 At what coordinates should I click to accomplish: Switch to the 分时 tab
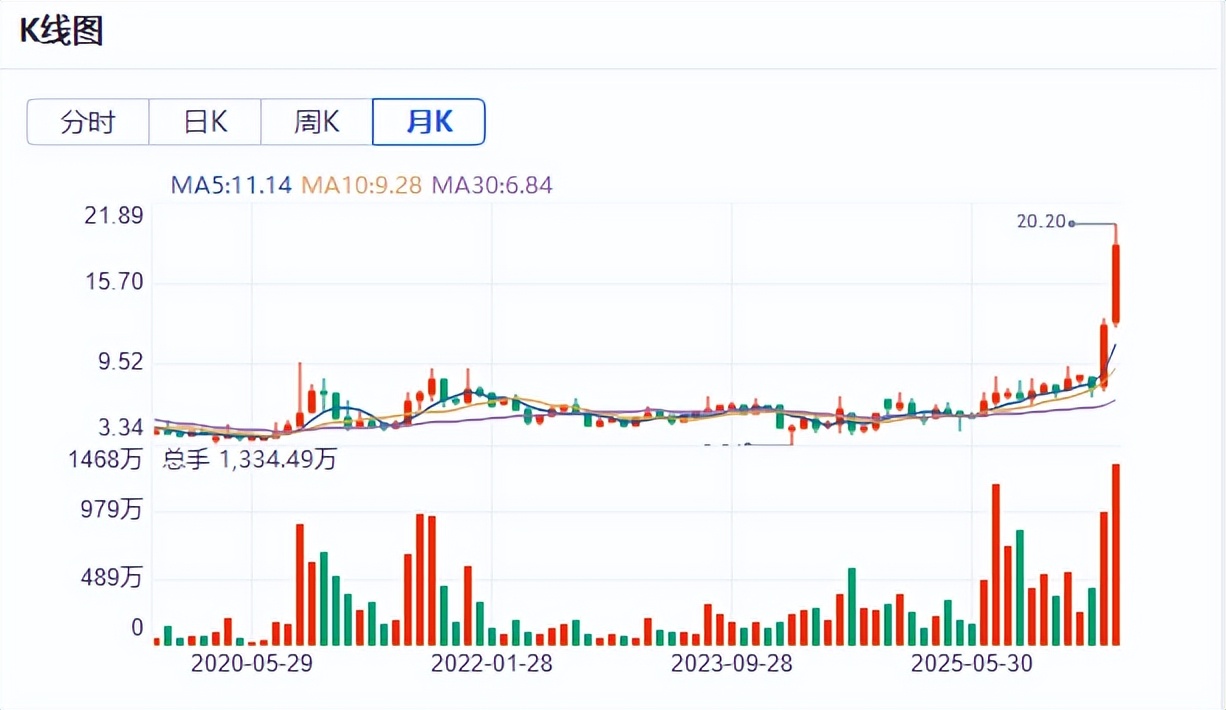click(88, 122)
